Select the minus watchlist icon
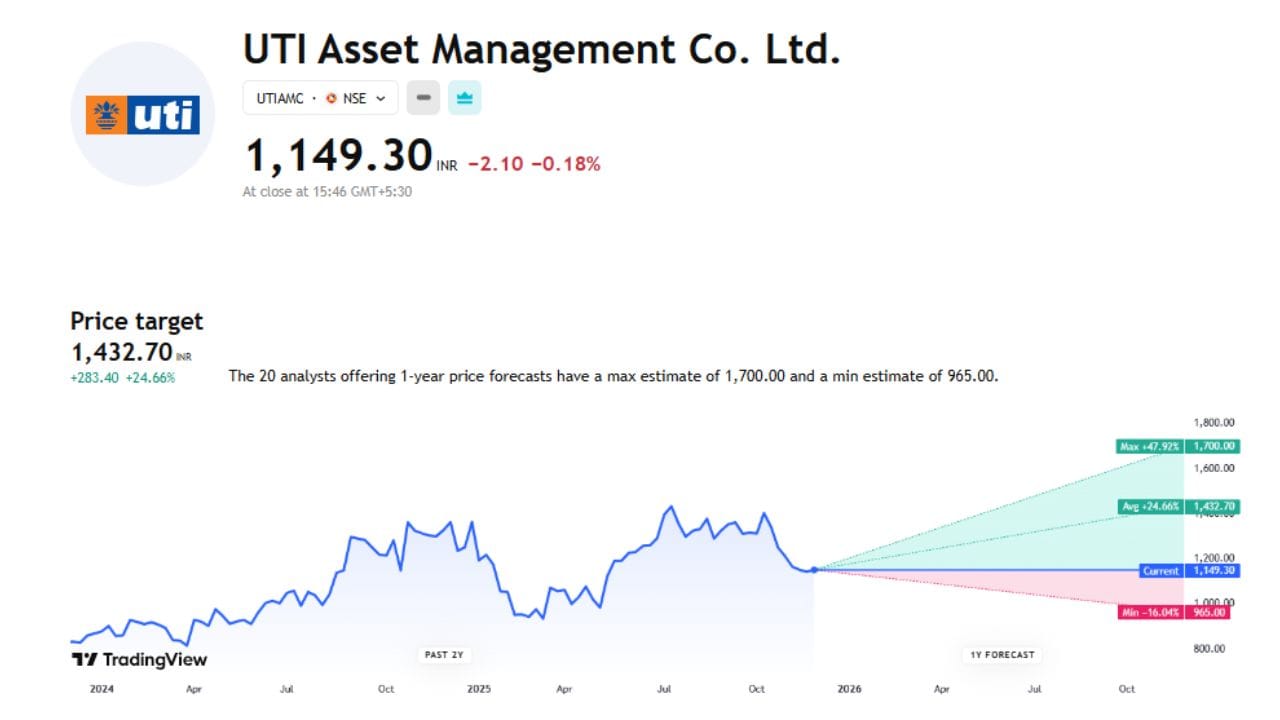Image resolution: width=1280 pixels, height=720 pixels. coord(423,97)
